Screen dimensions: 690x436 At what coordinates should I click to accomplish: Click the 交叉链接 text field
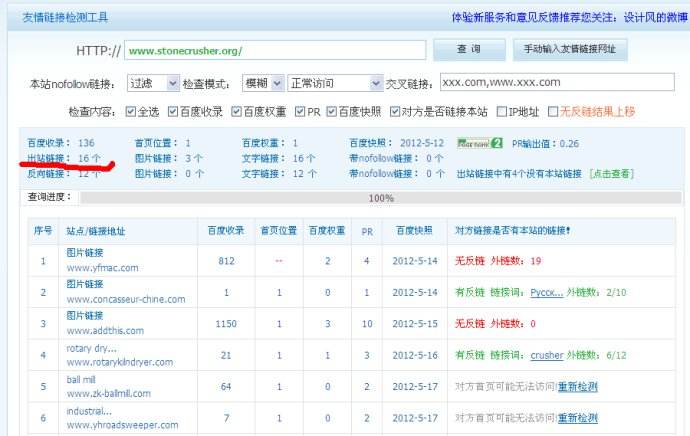click(x=557, y=82)
